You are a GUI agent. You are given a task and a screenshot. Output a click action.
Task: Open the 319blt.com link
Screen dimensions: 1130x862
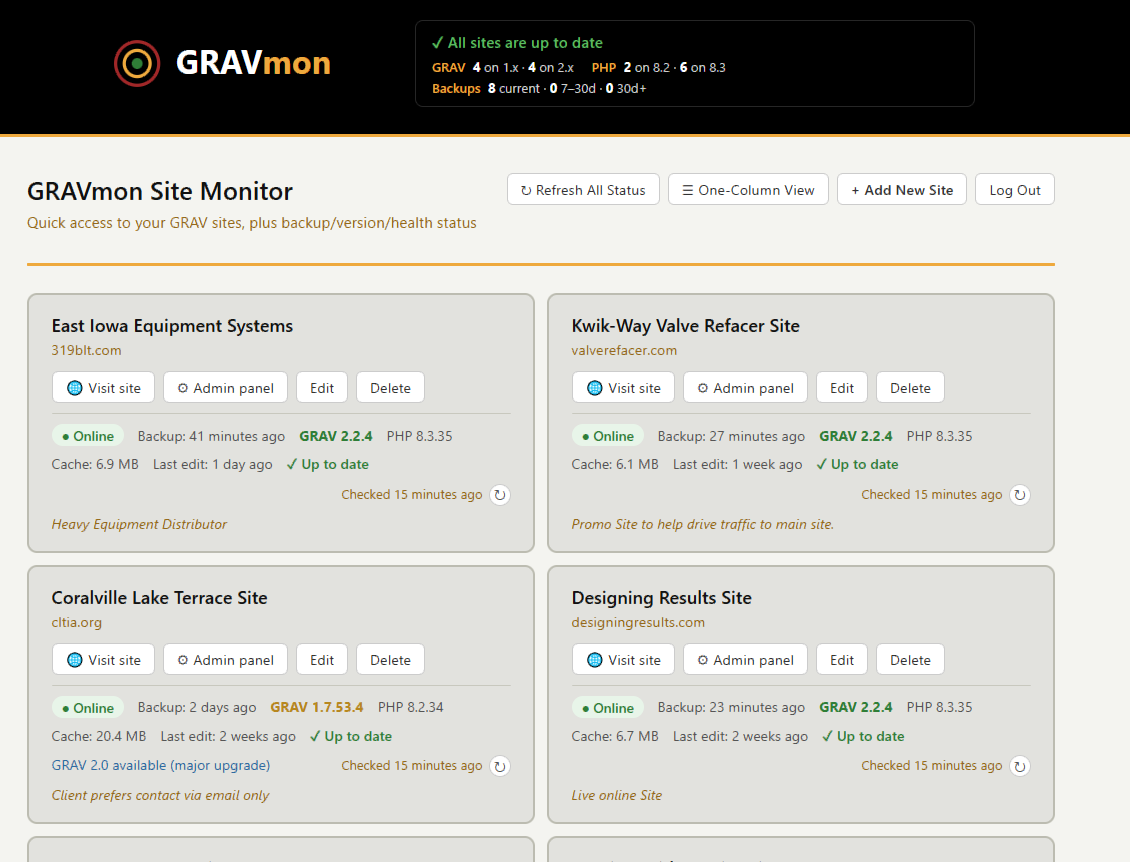[x=86, y=350]
